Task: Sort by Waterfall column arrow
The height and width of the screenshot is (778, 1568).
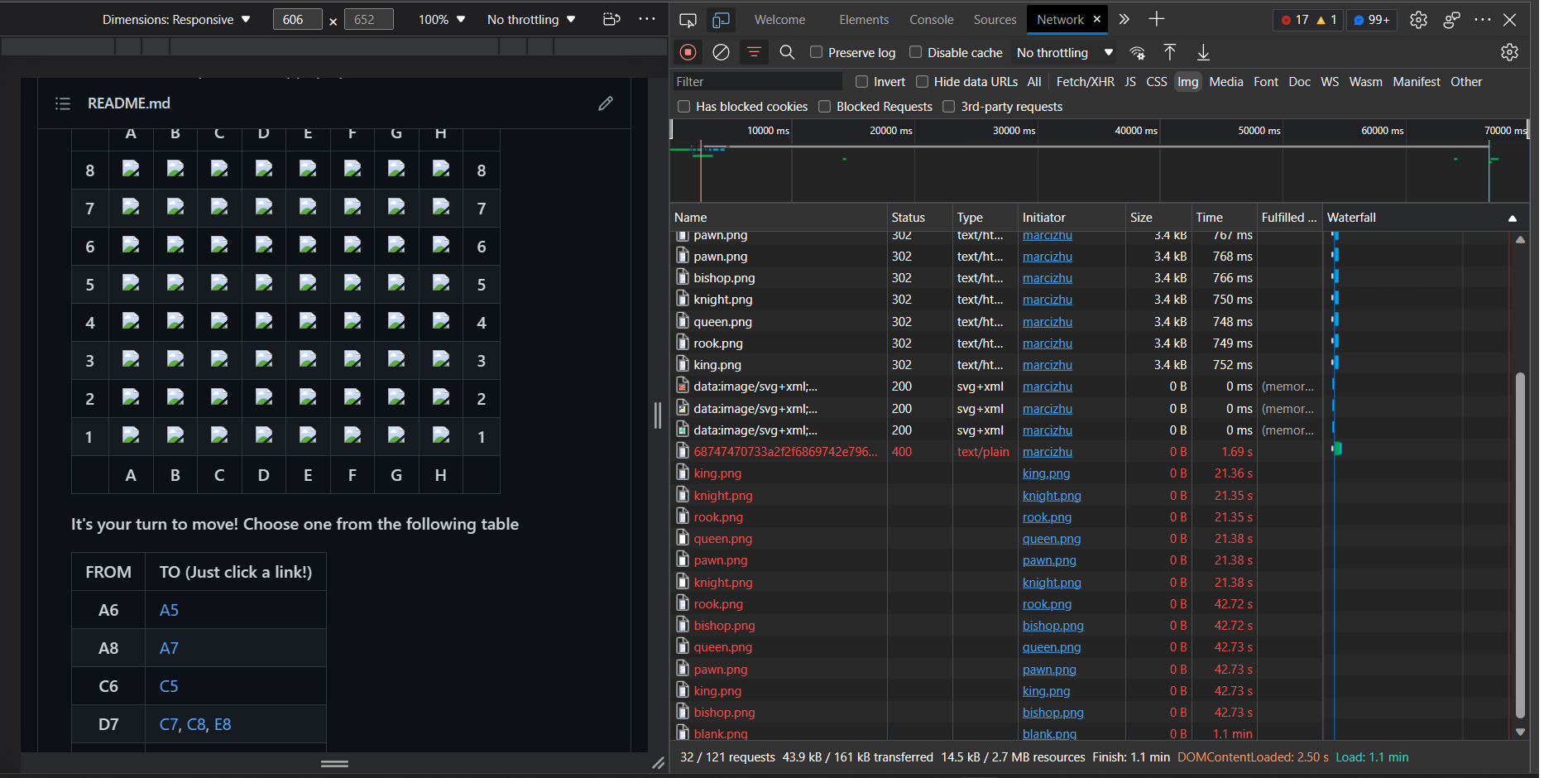Action: [1513, 219]
